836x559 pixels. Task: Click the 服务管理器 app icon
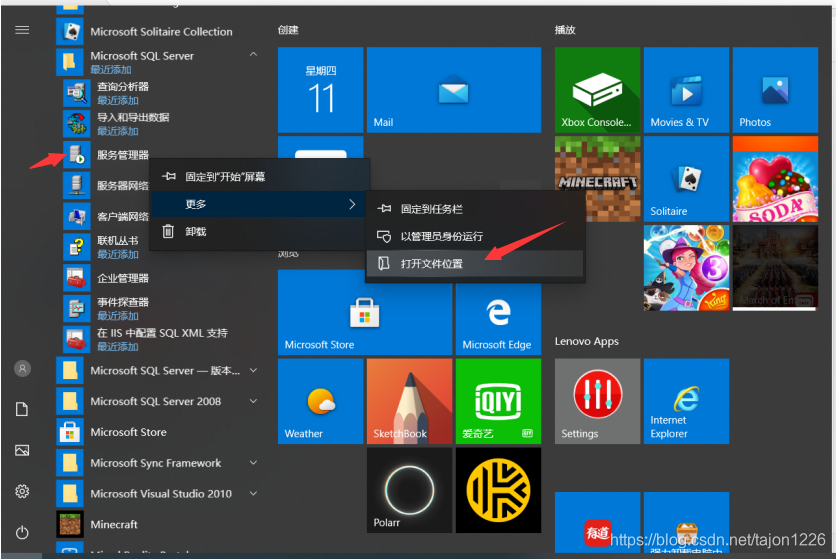tap(77, 155)
